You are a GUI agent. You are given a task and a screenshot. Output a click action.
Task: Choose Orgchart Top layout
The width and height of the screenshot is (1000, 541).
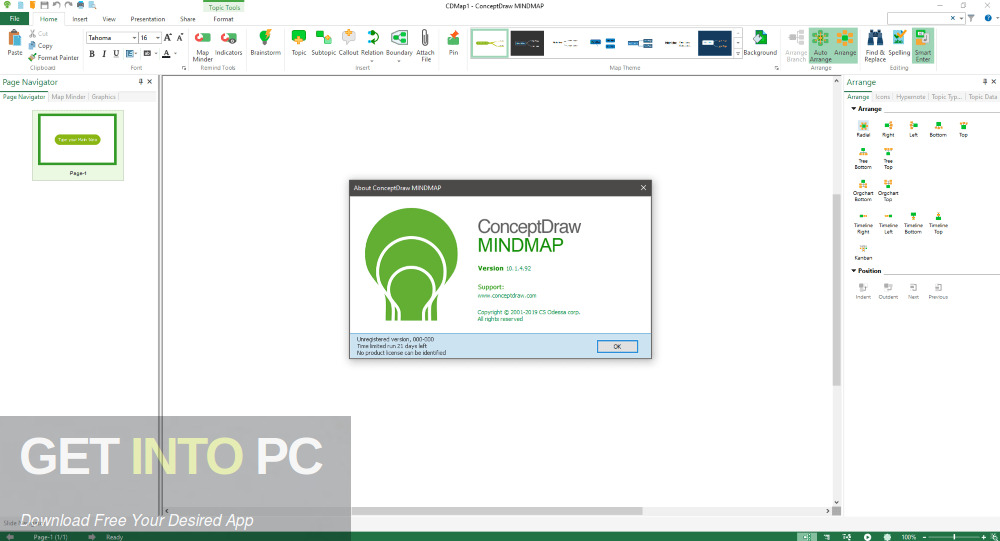pos(888,190)
